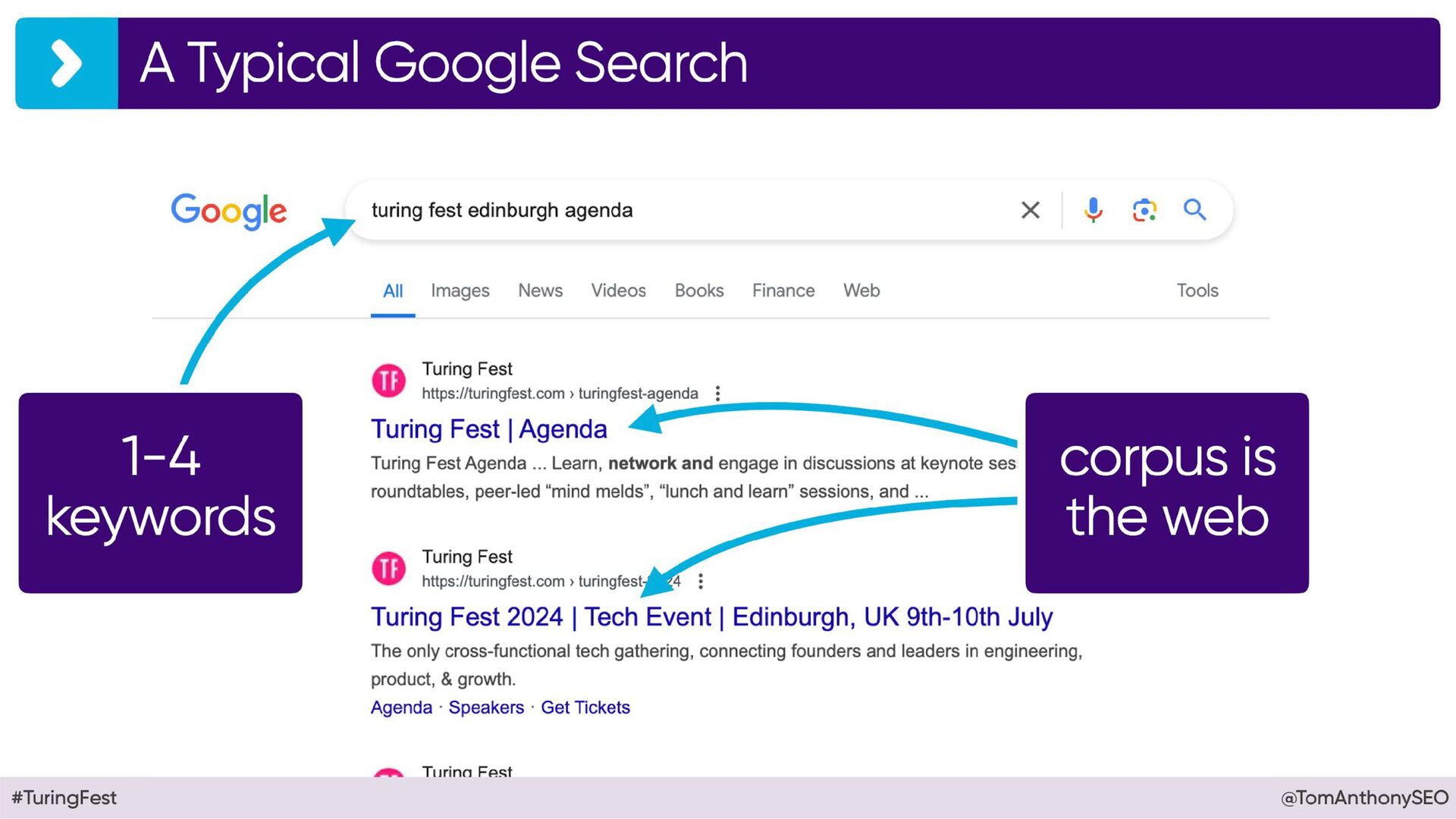1456x819 pixels.
Task: Open the Turing Fest | Agenda result
Action: tap(489, 429)
